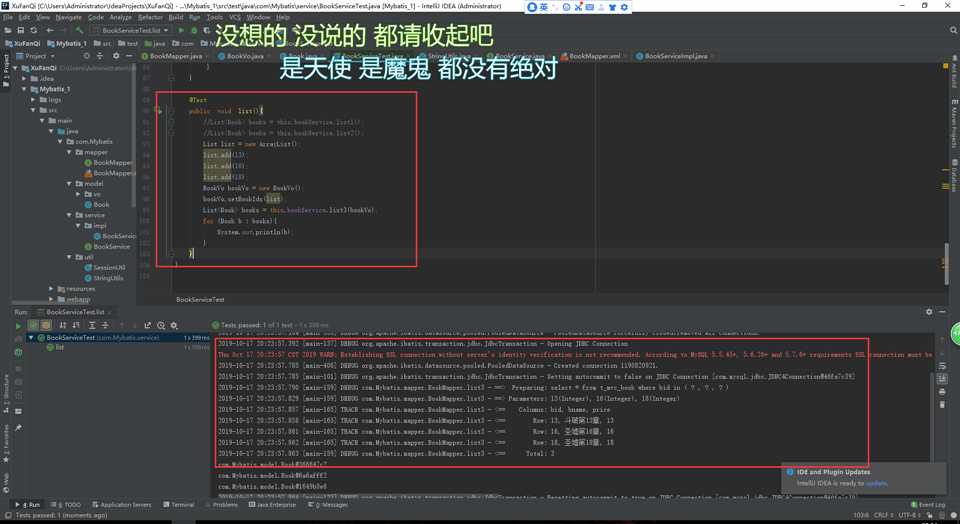Close the BookServiceTest.list run tab
The width and height of the screenshot is (960, 524).
112,312
